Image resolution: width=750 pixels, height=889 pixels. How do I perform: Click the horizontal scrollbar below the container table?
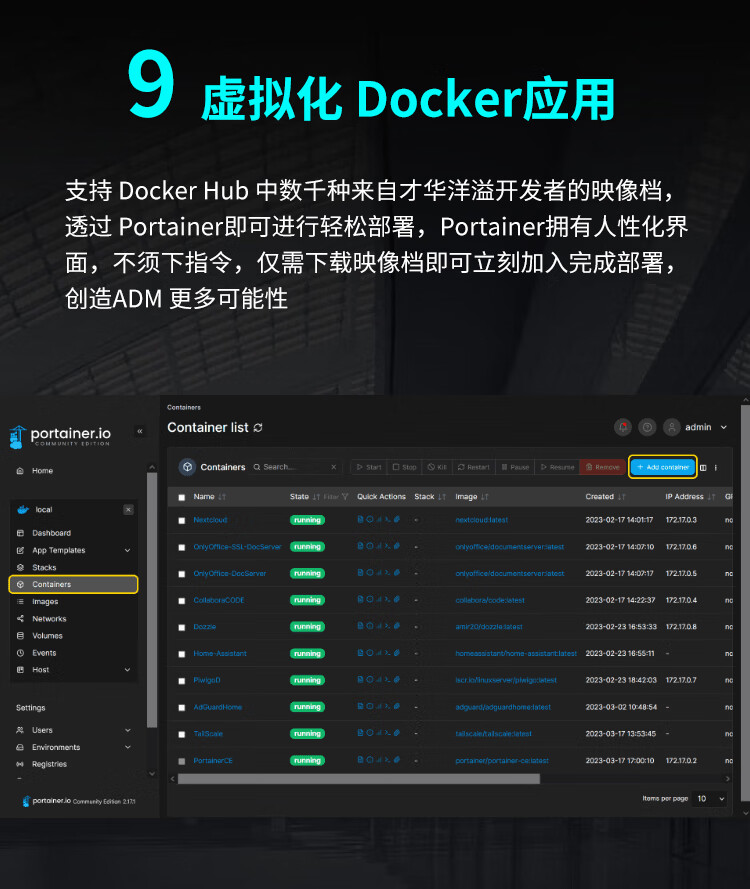coord(359,779)
